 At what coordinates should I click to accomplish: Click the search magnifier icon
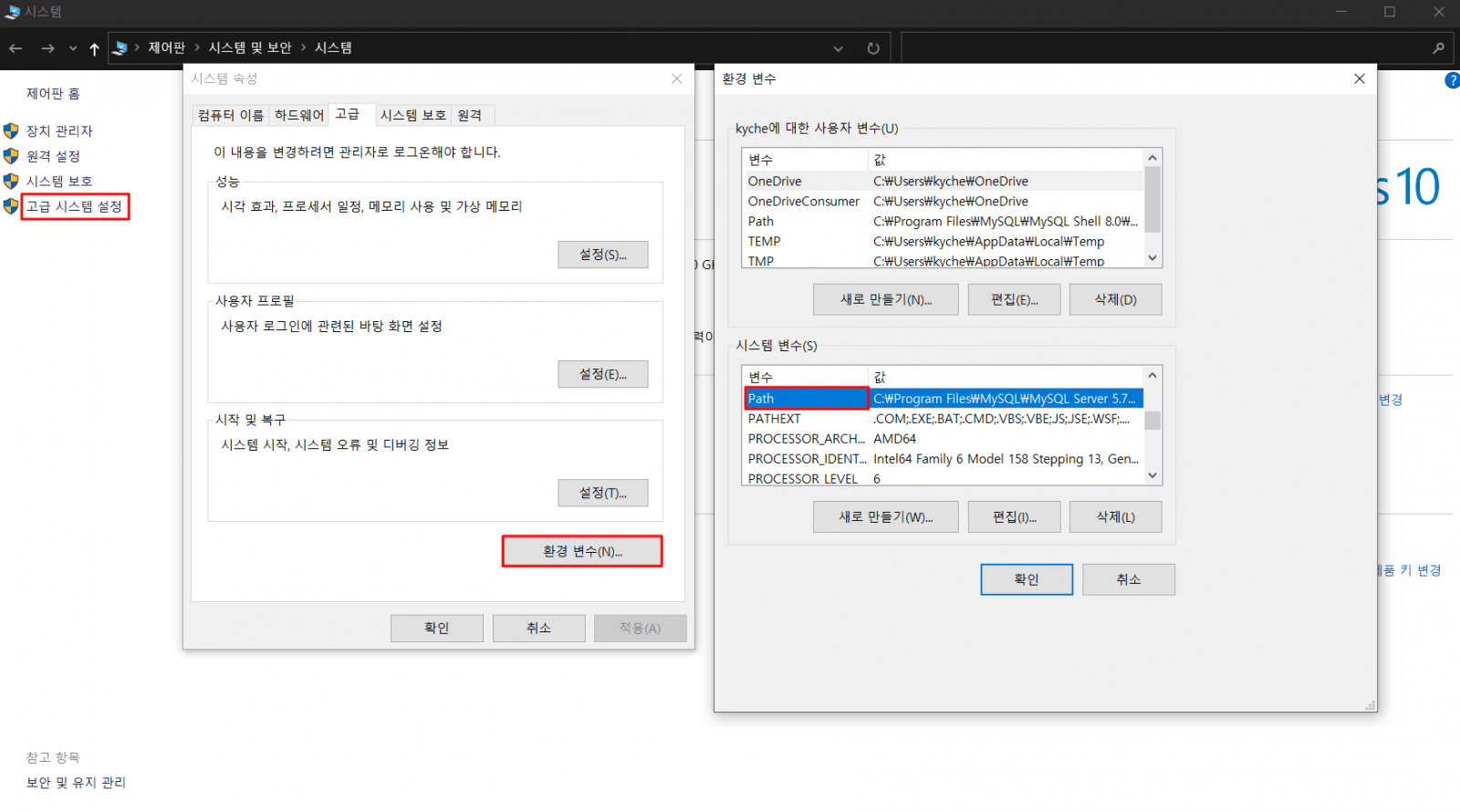pos(1438,48)
